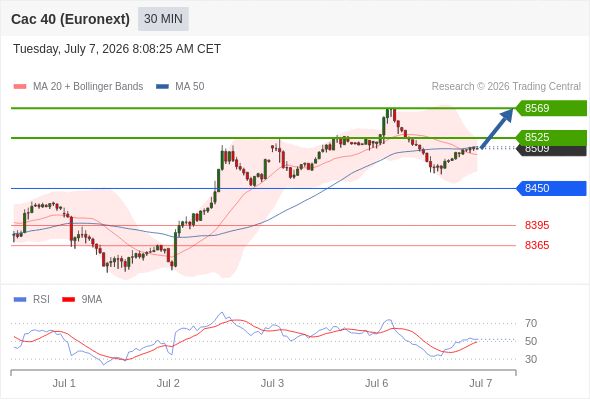590x400 pixels.
Task: Click the 8365 red support label
Action: click(x=537, y=245)
